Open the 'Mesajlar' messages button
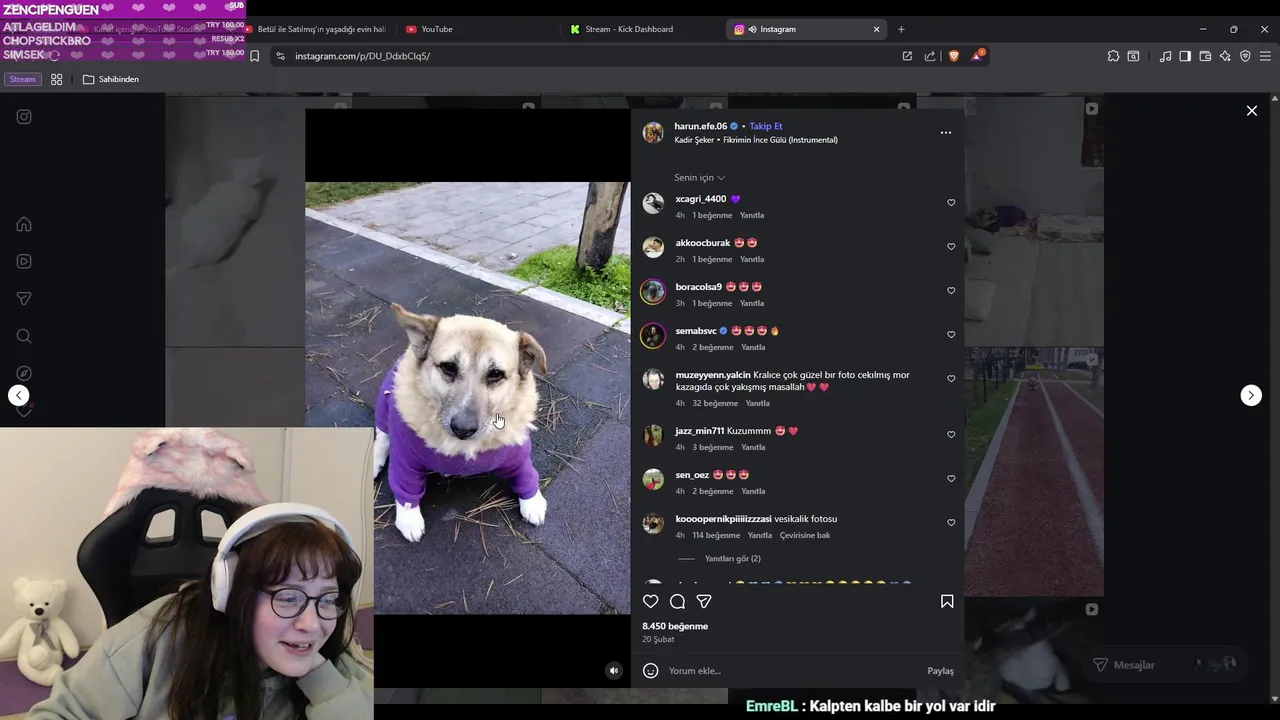The width and height of the screenshot is (1280, 720). pyautogui.click(x=1165, y=665)
